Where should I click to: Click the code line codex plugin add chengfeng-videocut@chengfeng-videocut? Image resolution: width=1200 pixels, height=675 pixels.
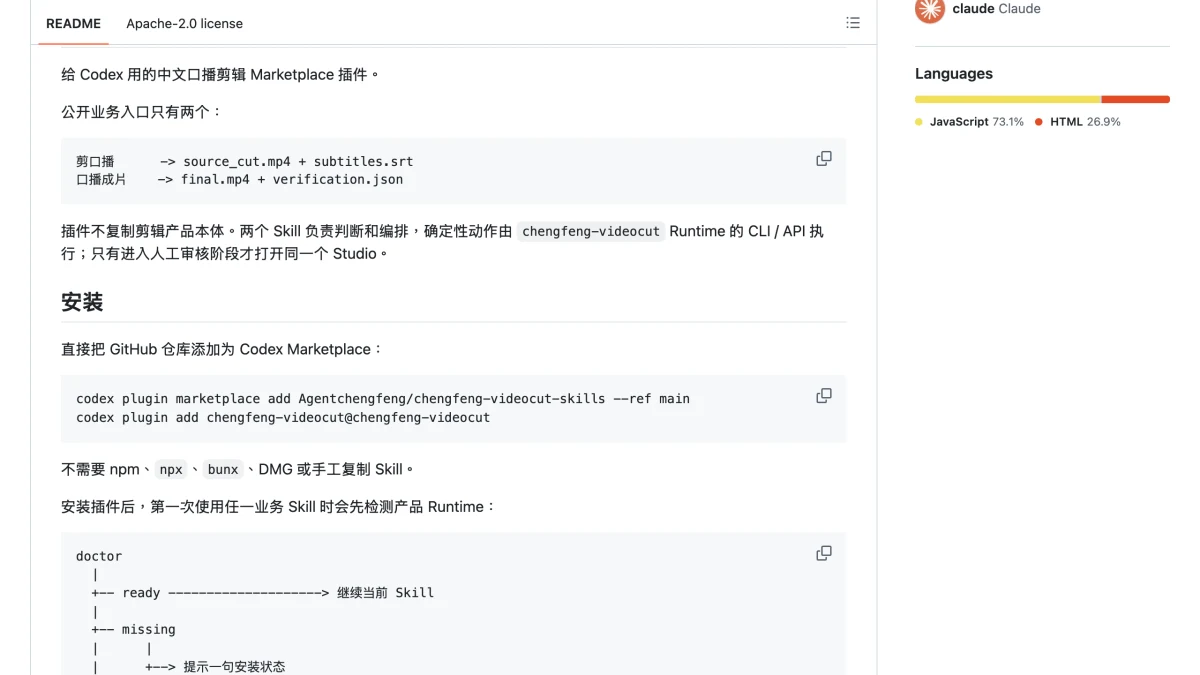283,417
